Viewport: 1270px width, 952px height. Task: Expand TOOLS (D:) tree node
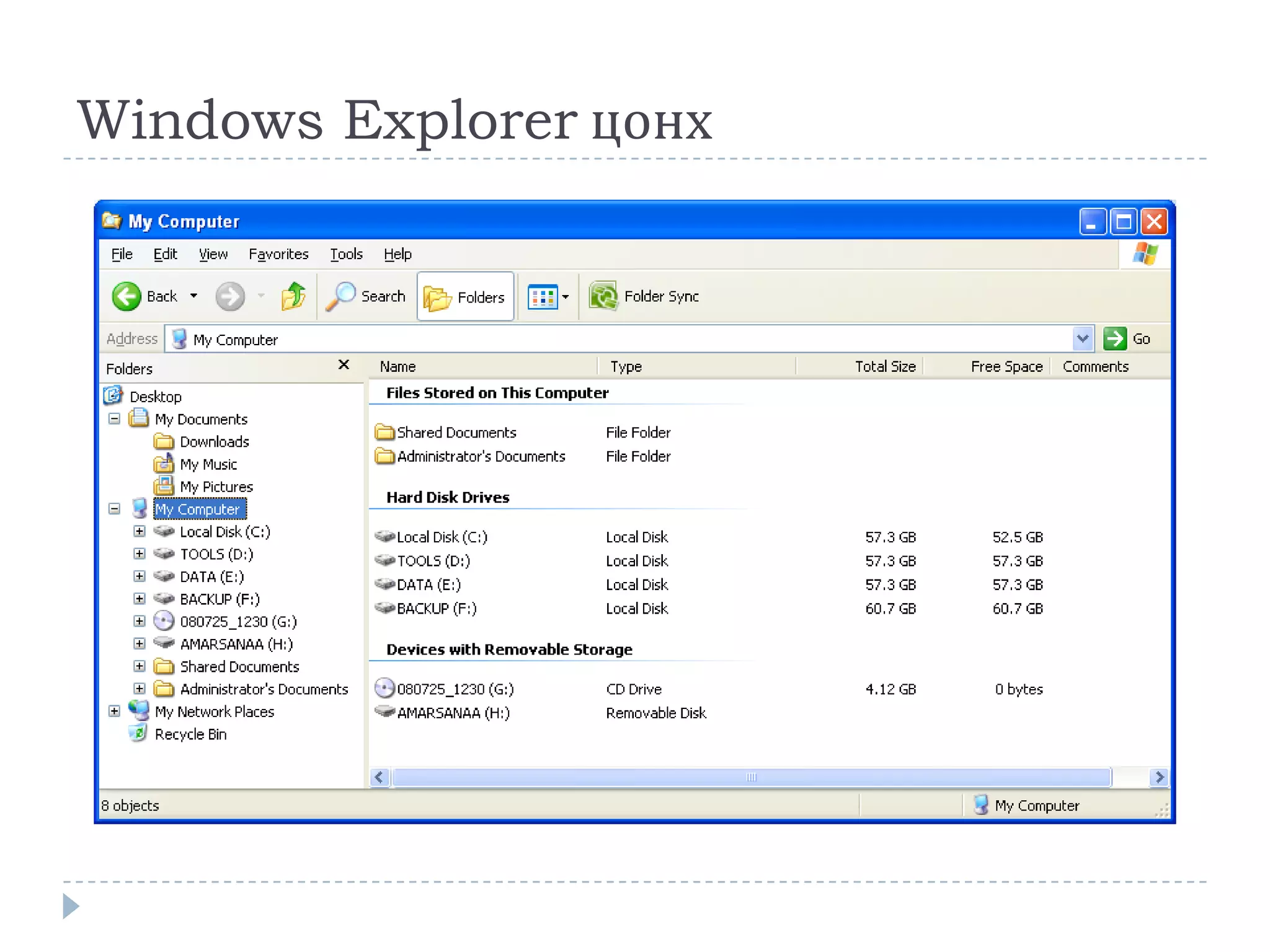(140, 553)
